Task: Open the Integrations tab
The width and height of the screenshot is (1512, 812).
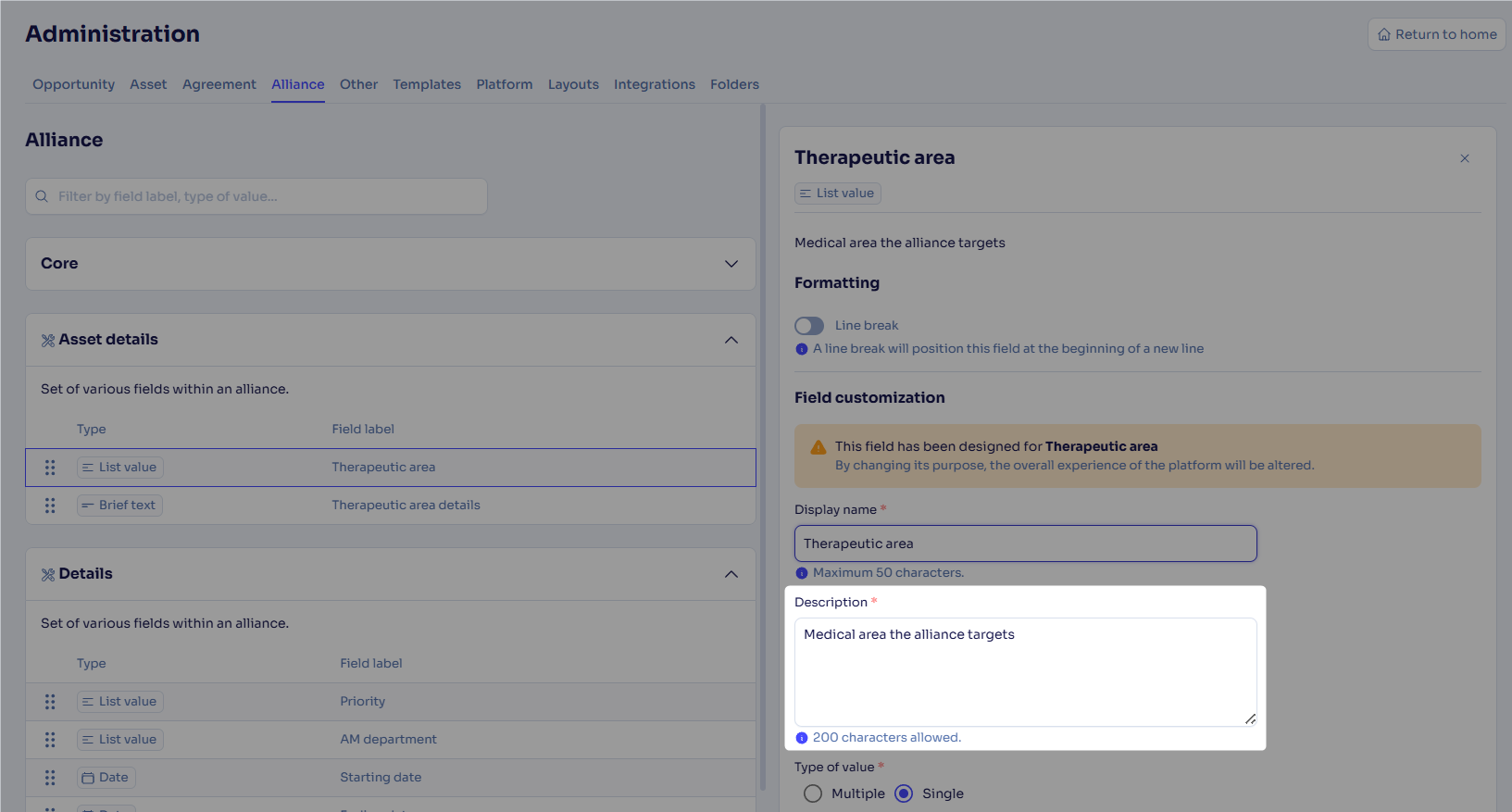Action: coord(655,84)
